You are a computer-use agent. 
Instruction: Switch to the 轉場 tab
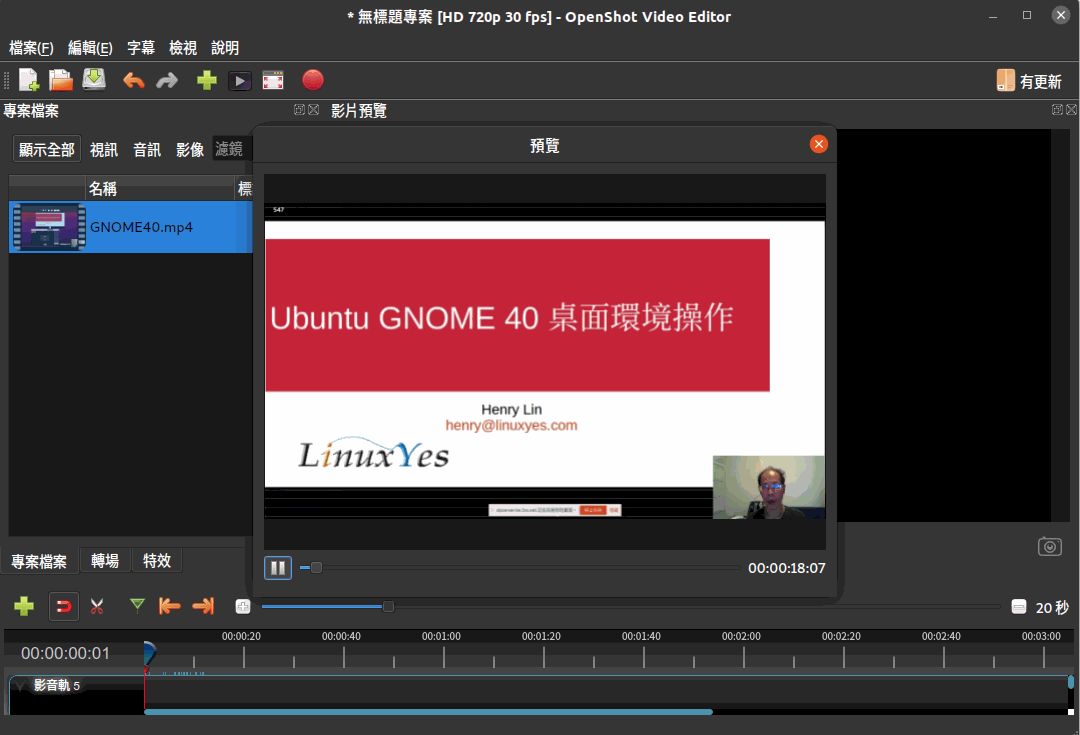pos(105,561)
